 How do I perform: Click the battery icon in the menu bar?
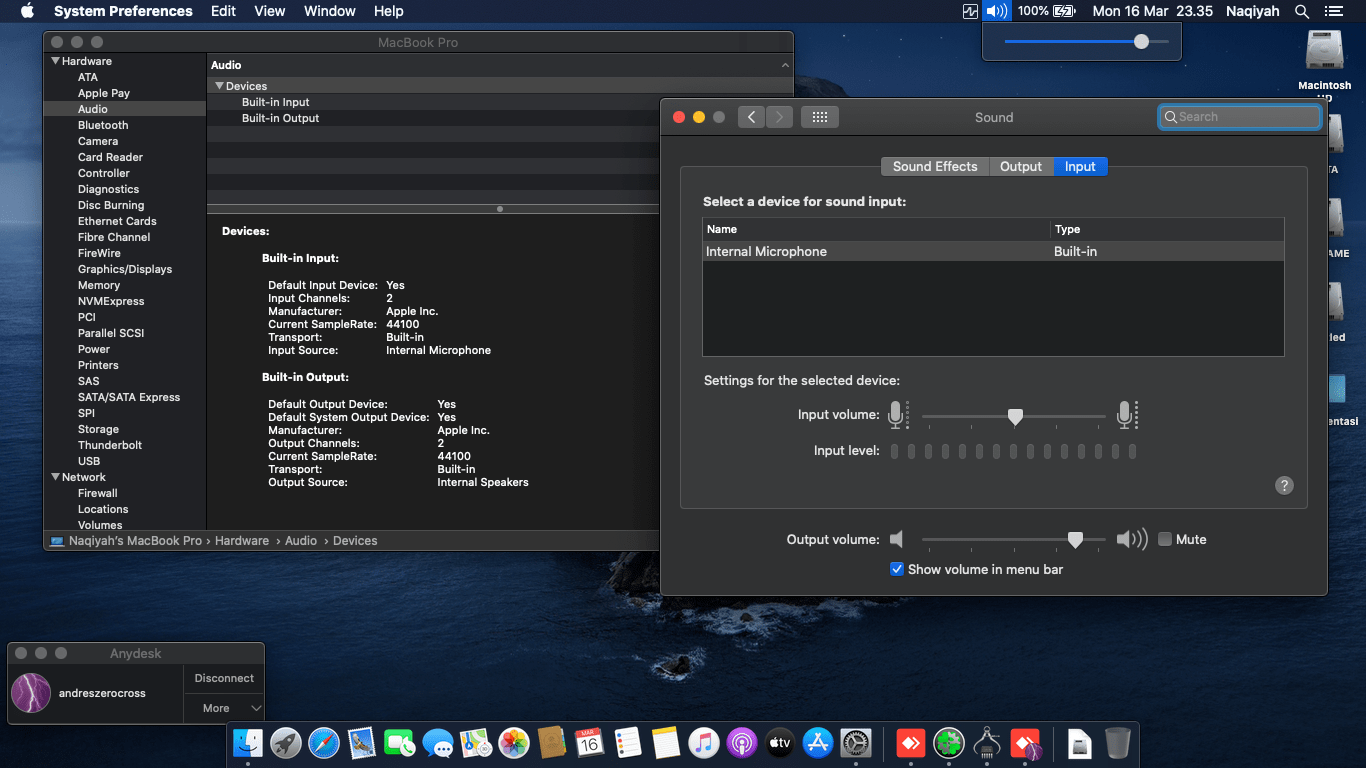[1065, 11]
